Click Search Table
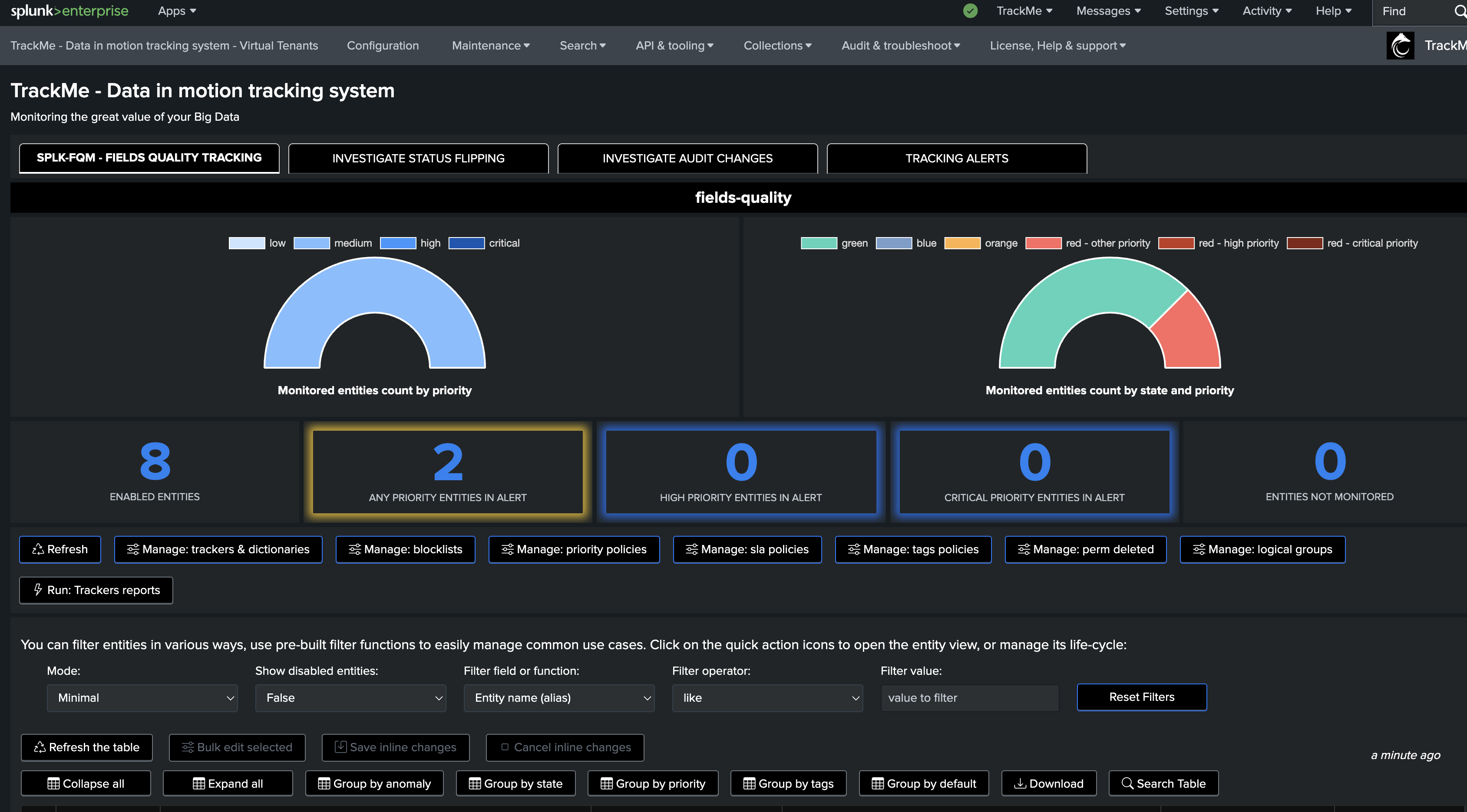The width and height of the screenshot is (1467, 812). point(1163,783)
